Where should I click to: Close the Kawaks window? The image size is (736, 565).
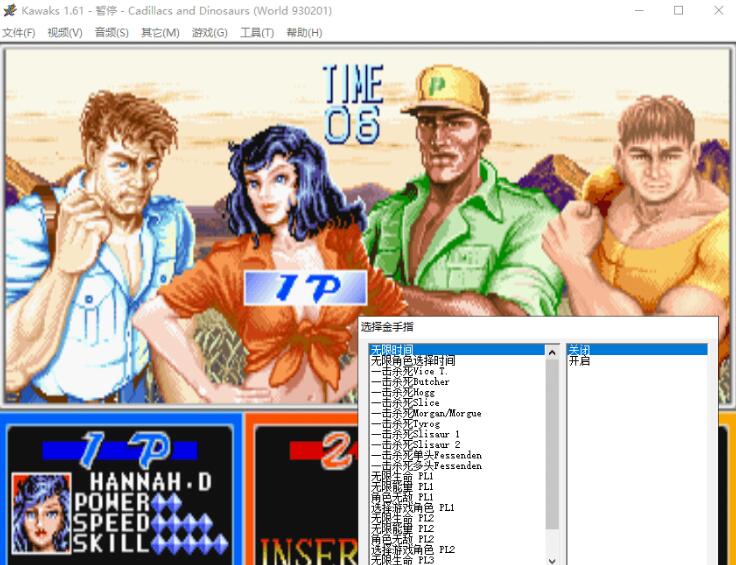click(718, 10)
